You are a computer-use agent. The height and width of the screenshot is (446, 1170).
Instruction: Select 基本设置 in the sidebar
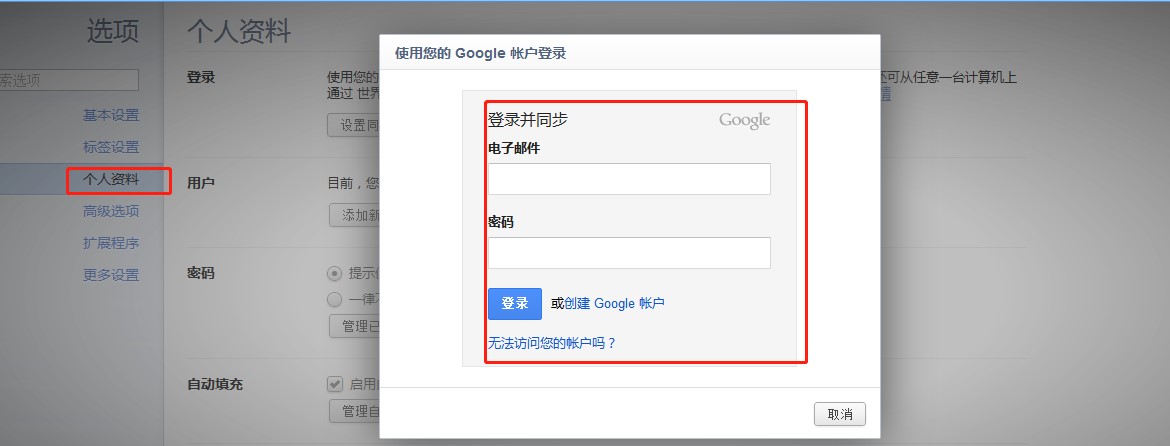110,115
